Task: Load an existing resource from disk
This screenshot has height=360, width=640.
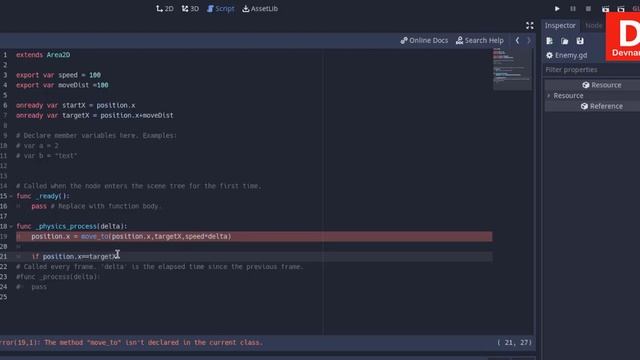Action: click(x=564, y=41)
